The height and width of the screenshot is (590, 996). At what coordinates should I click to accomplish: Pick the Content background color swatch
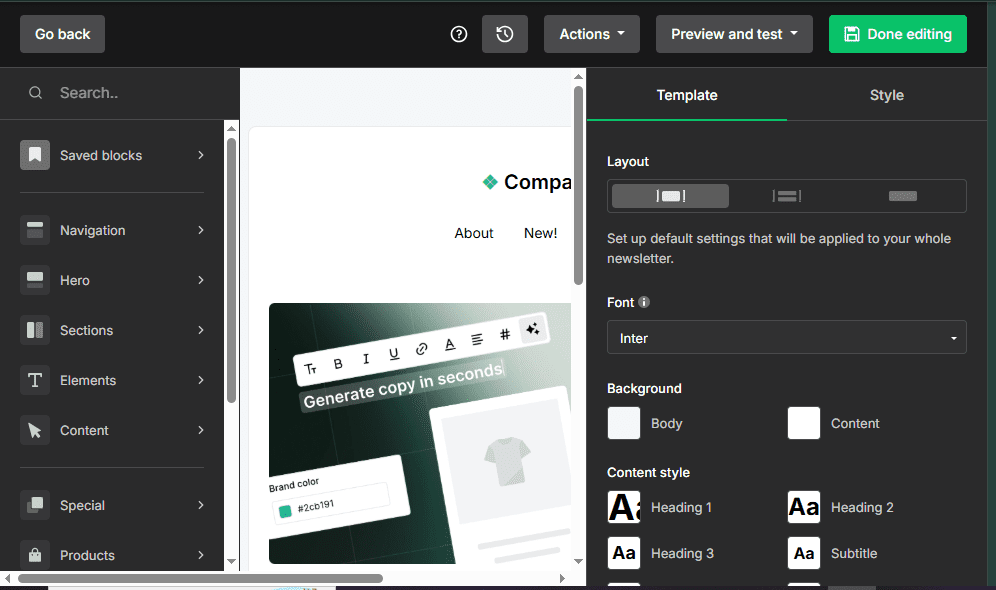(x=804, y=423)
